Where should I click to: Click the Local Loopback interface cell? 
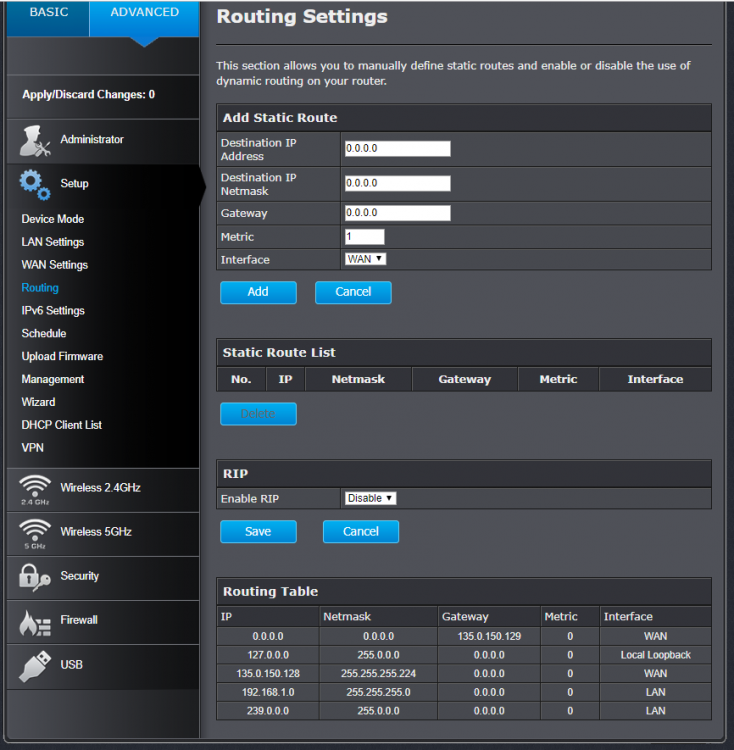[x=656, y=655]
